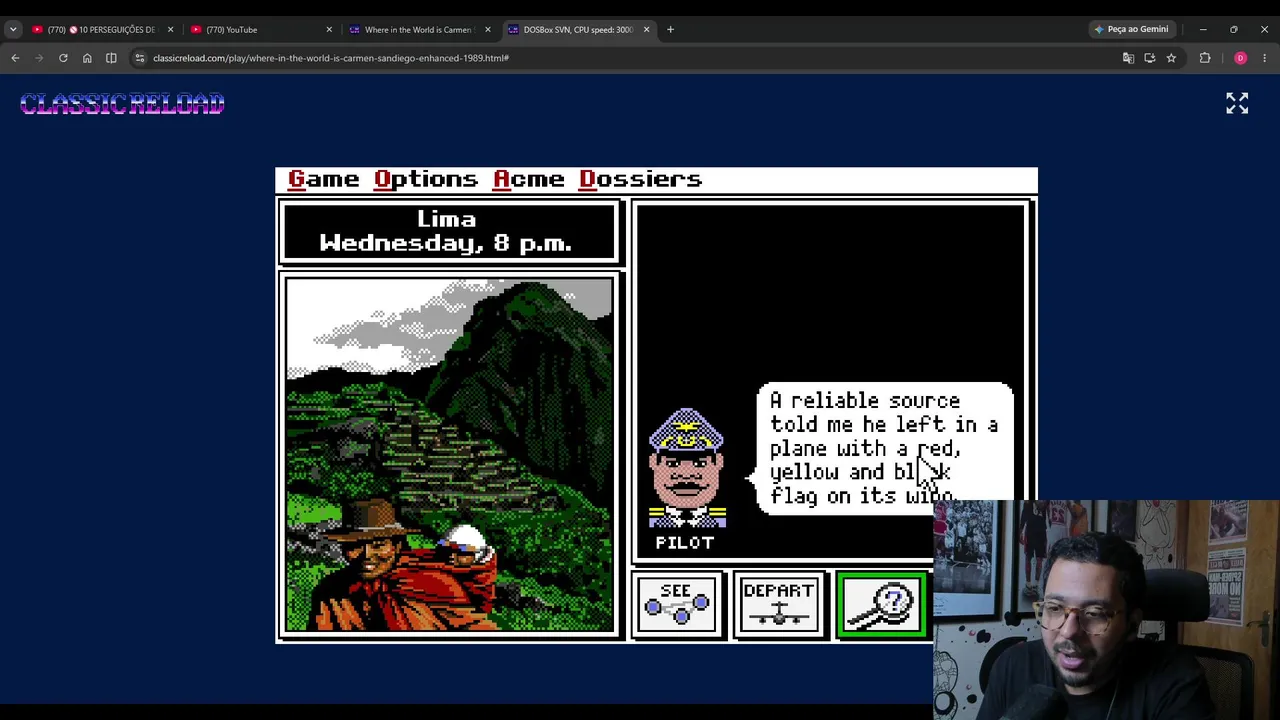
Task: Click the See Connections route icon
Action: (x=677, y=604)
